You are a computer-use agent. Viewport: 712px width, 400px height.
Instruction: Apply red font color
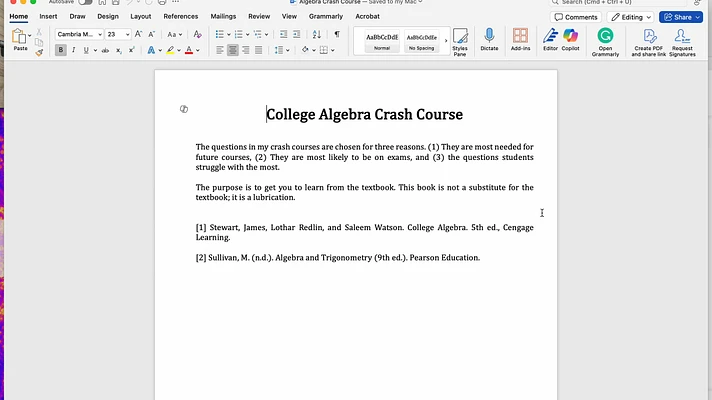pyautogui.click(x=189, y=50)
